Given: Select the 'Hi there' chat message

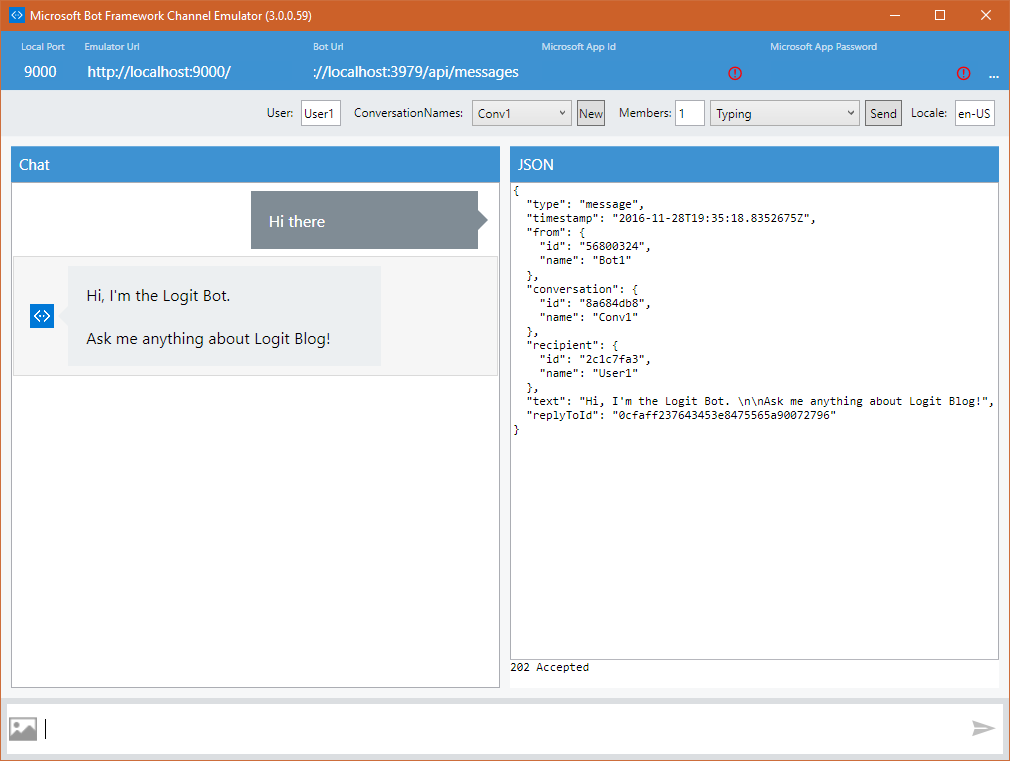Looking at the screenshot, I should [x=369, y=220].
